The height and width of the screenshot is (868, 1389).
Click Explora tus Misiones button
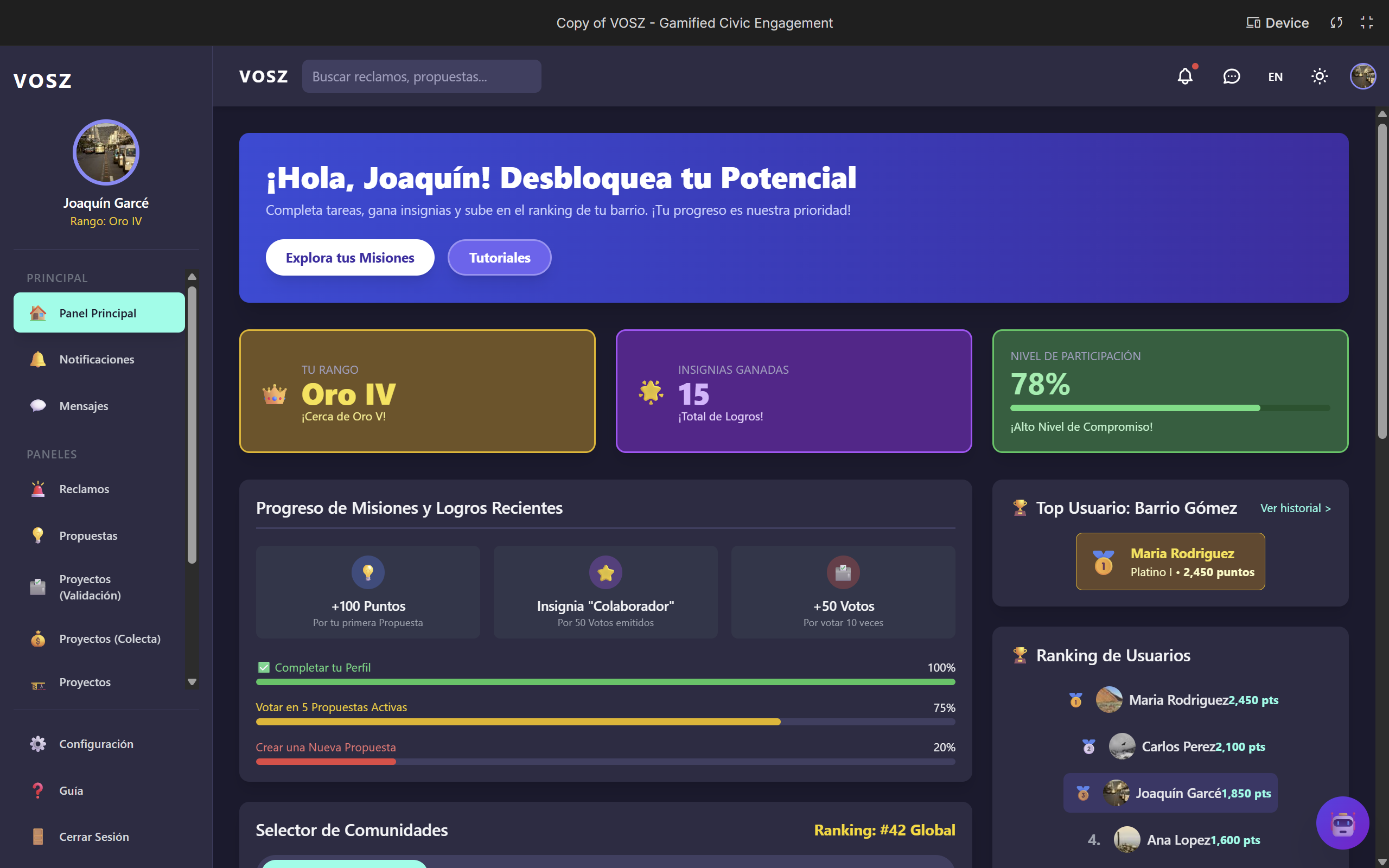tap(350, 258)
